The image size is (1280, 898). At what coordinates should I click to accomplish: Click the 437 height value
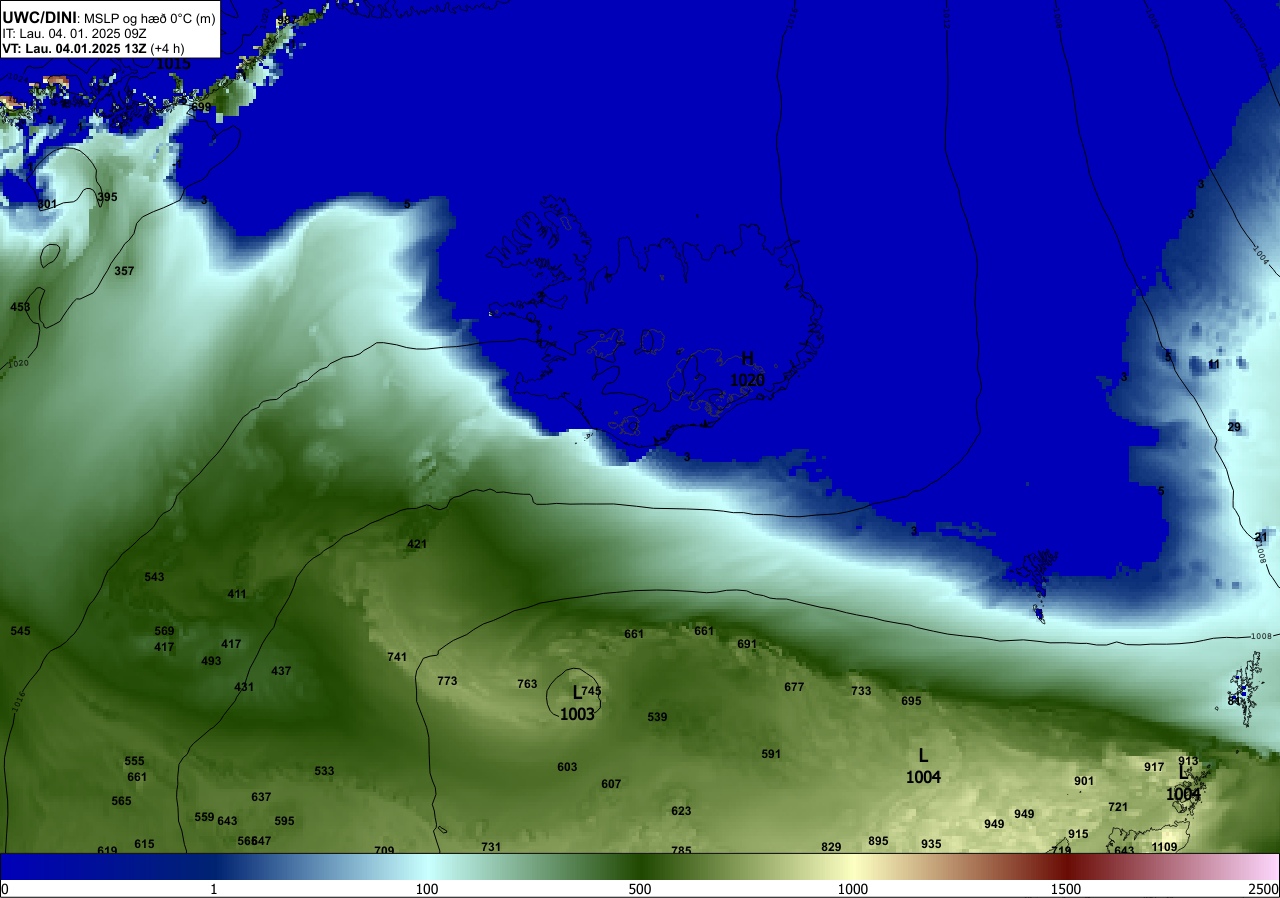[281, 671]
